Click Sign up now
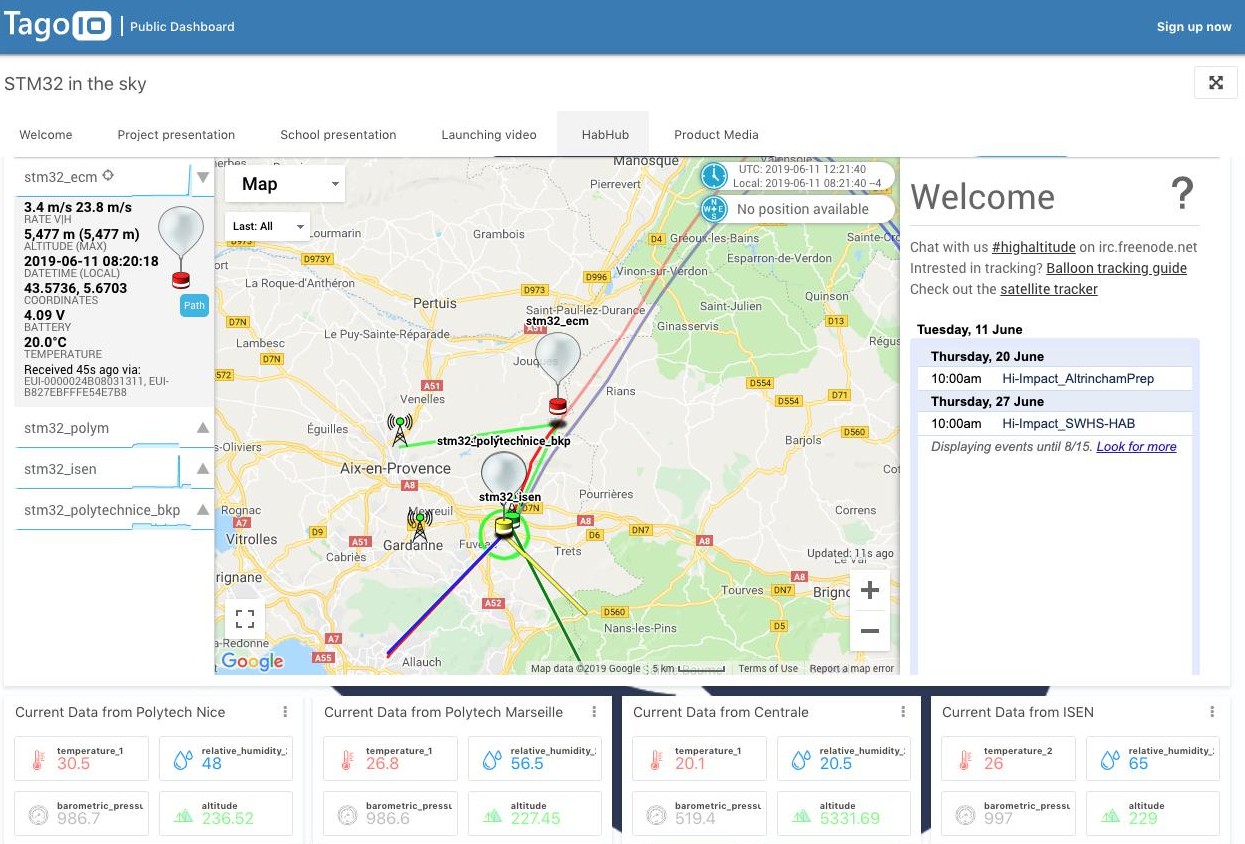The width and height of the screenshot is (1245, 844). (x=1194, y=27)
